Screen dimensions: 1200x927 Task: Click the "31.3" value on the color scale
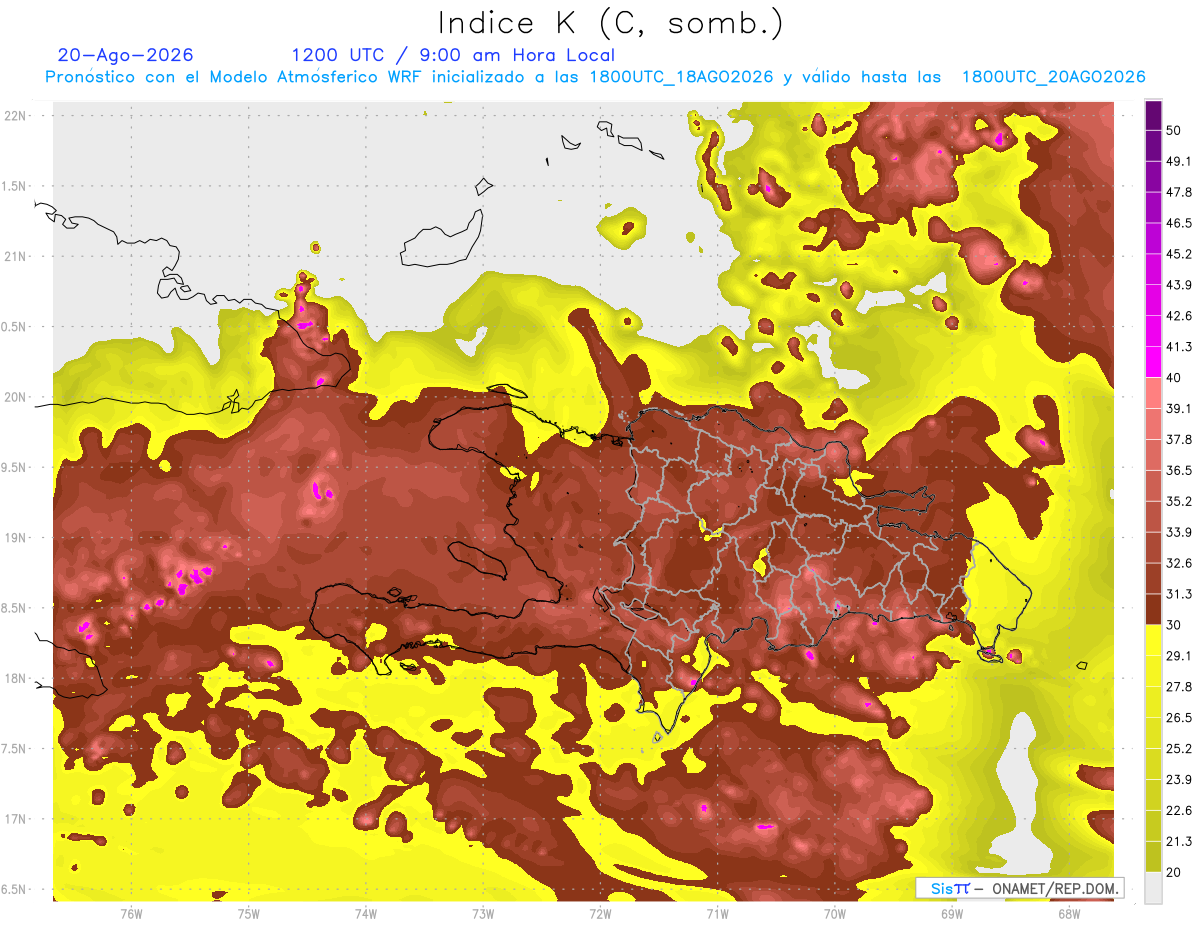click(x=1179, y=594)
